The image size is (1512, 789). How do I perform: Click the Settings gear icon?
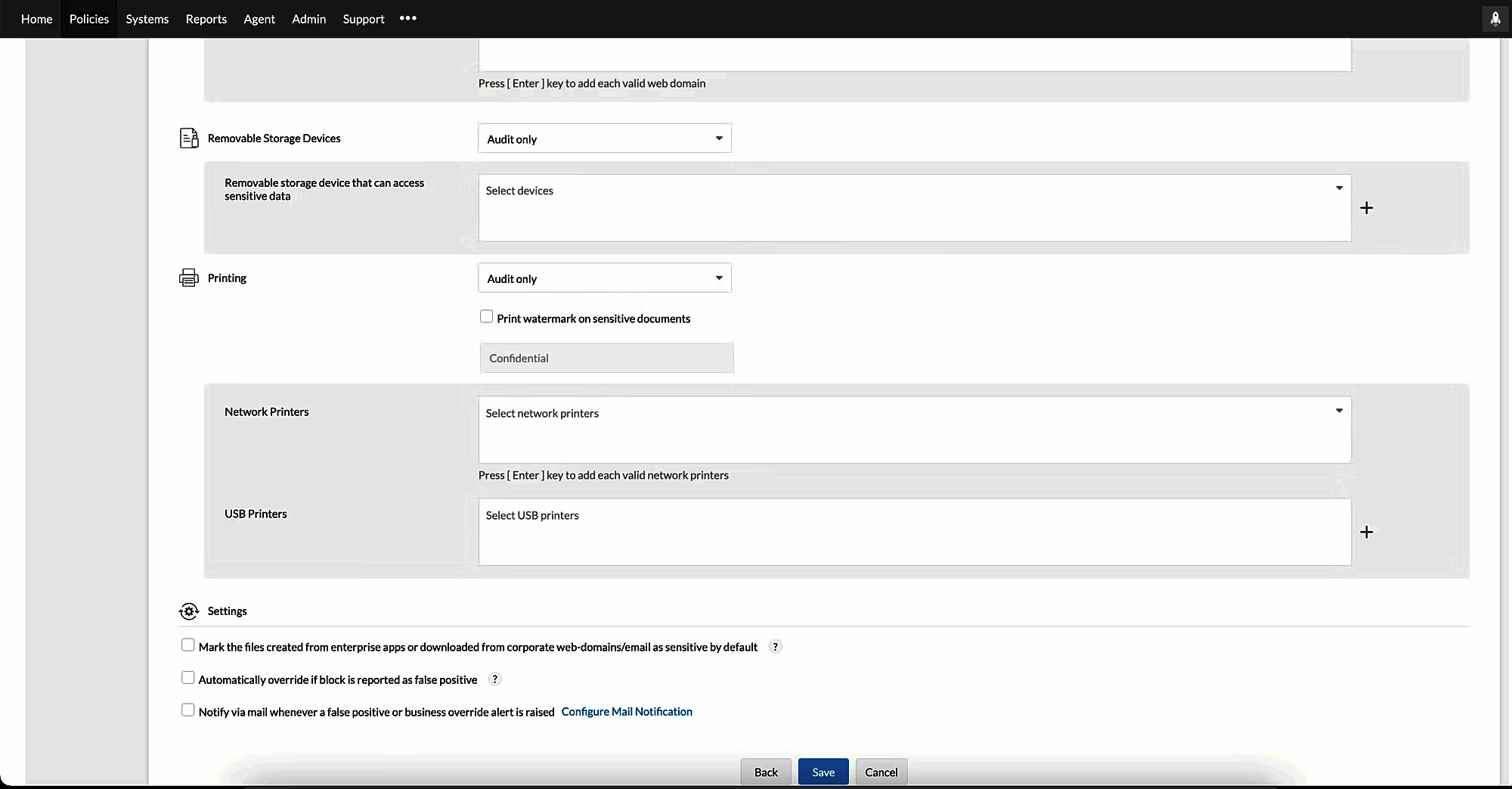coord(189,611)
